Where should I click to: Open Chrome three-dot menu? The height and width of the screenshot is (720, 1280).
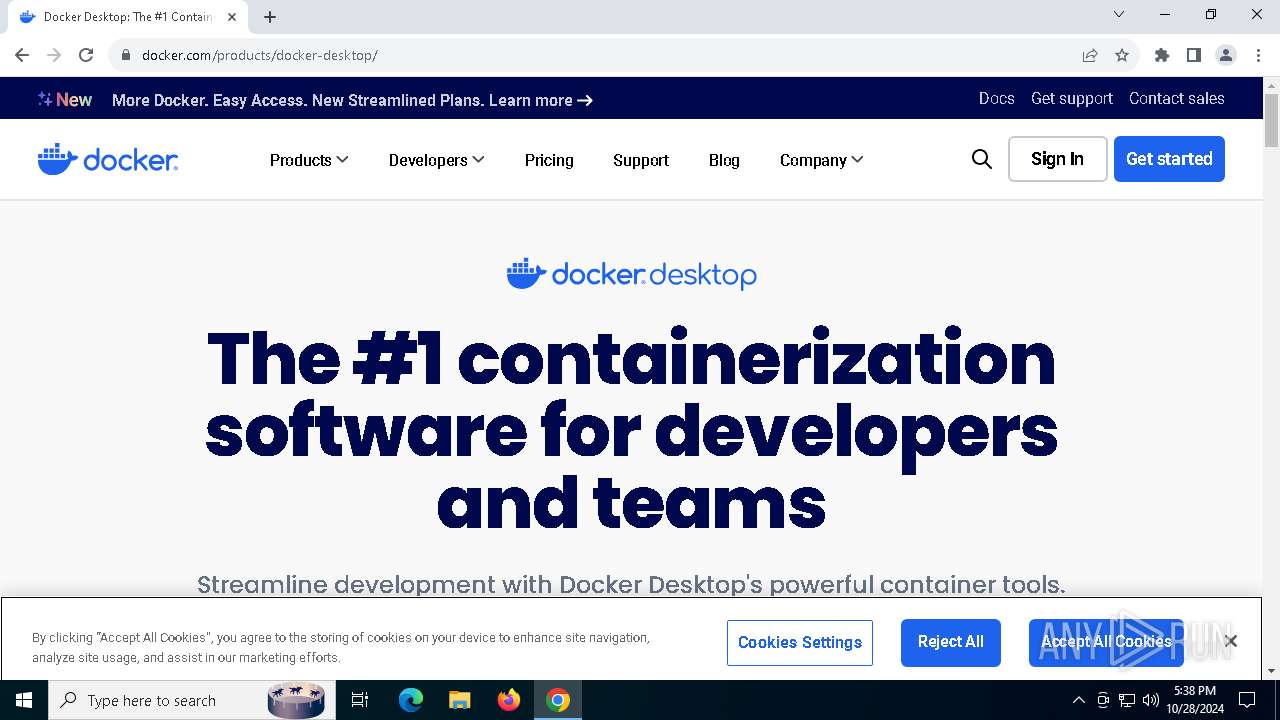pos(1258,55)
